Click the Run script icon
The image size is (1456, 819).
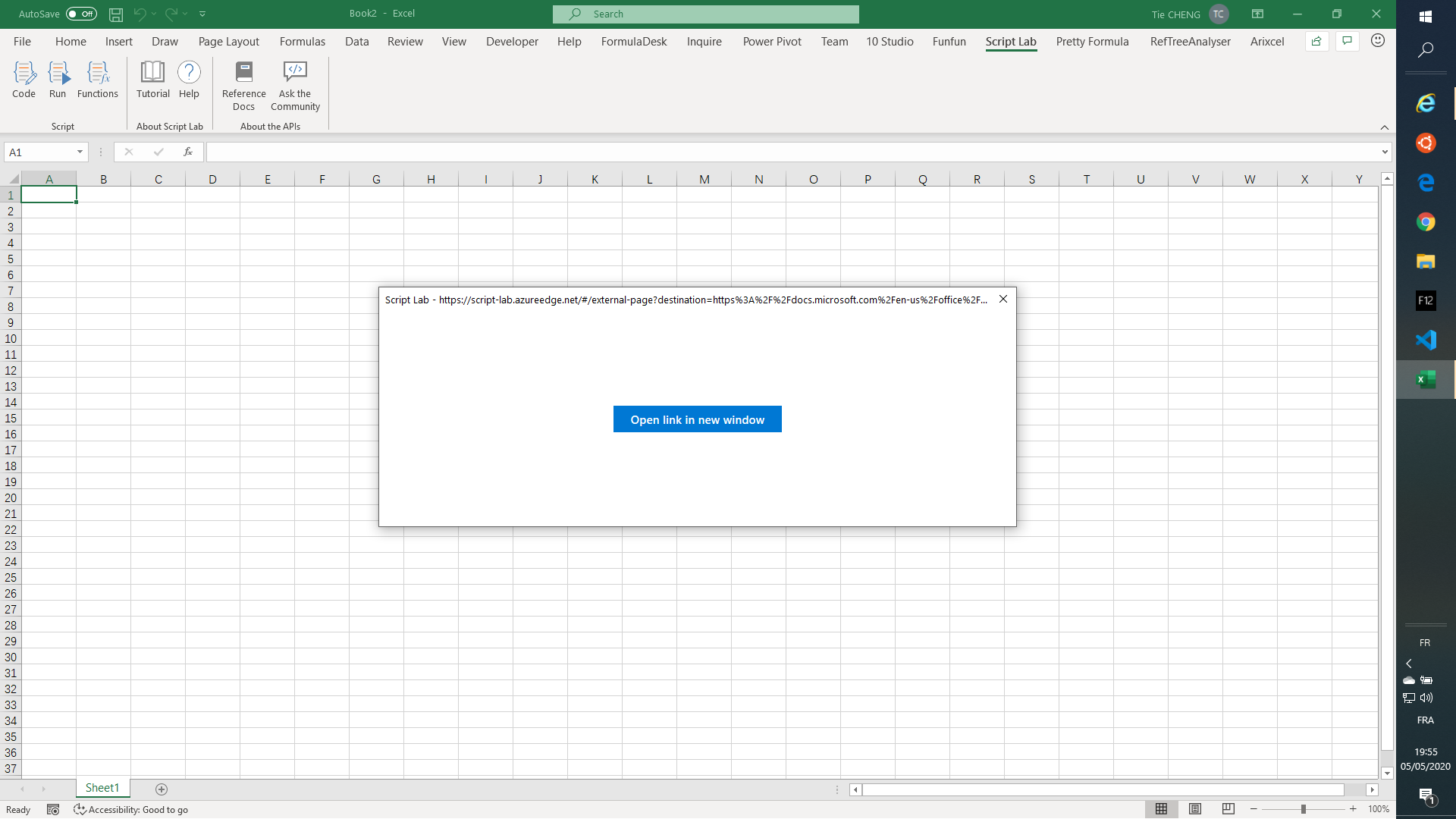(58, 80)
